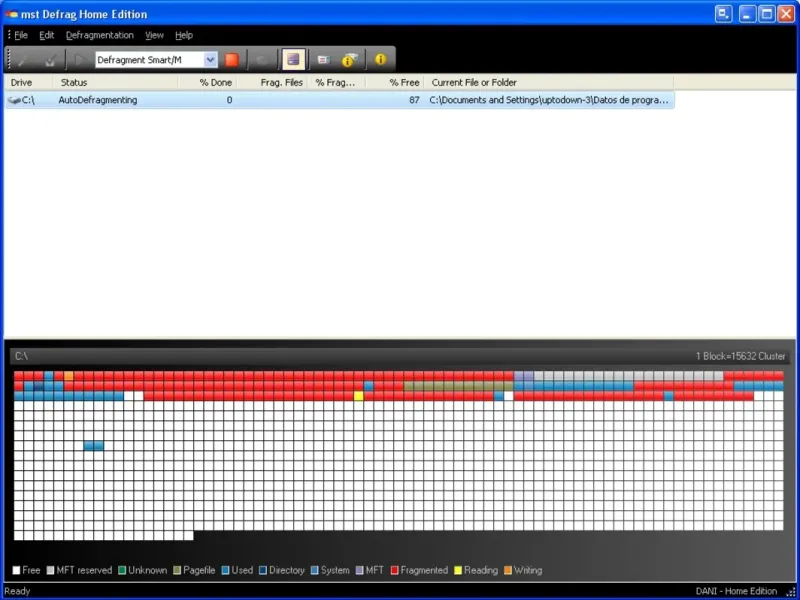Image resolution: width=800 pixels, height=600 pixels.
Task: Sort by the % Done column header
Action: coord(208,83)
